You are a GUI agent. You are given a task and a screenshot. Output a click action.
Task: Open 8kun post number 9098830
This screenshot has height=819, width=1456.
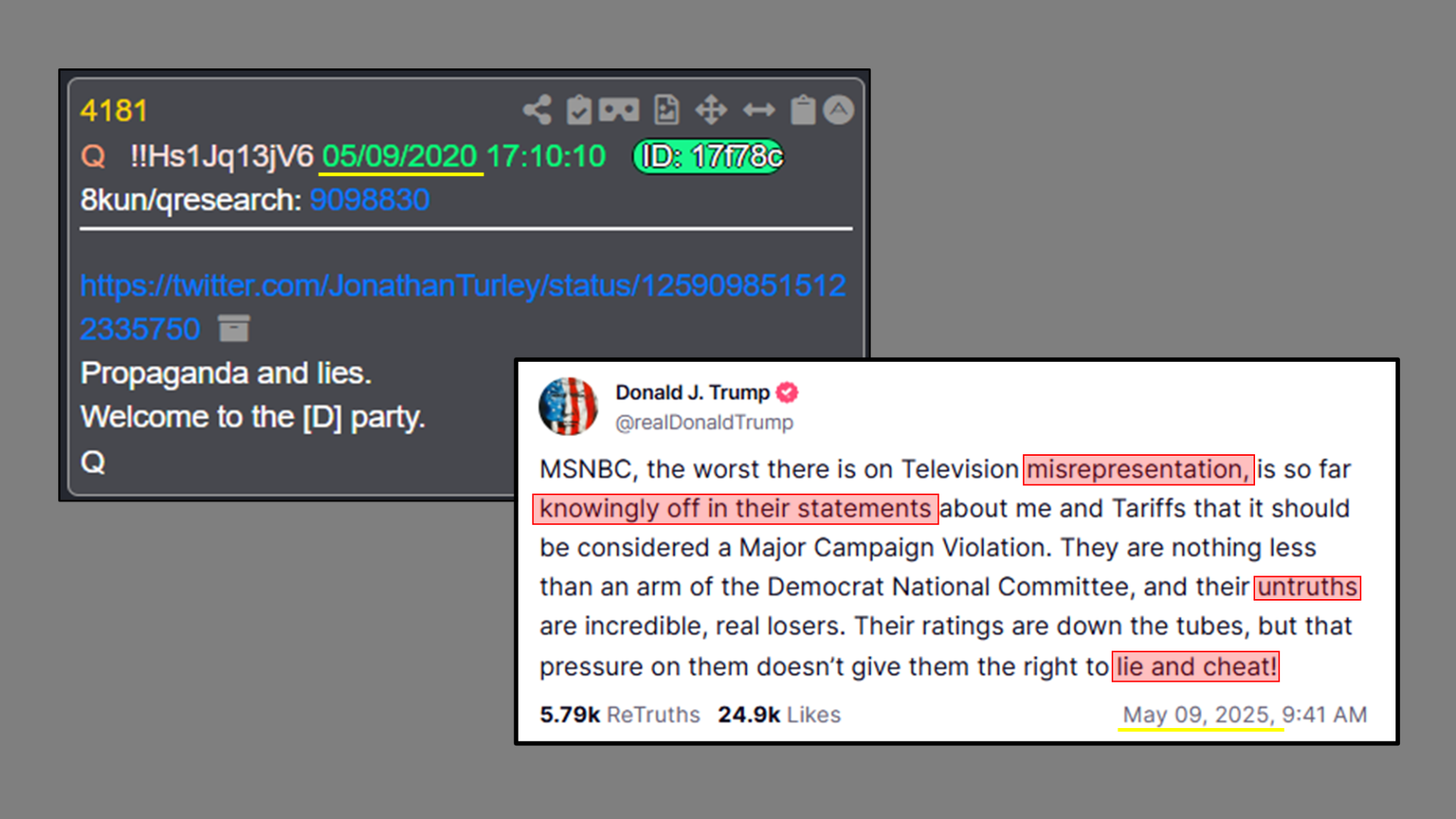click(369, 200)
